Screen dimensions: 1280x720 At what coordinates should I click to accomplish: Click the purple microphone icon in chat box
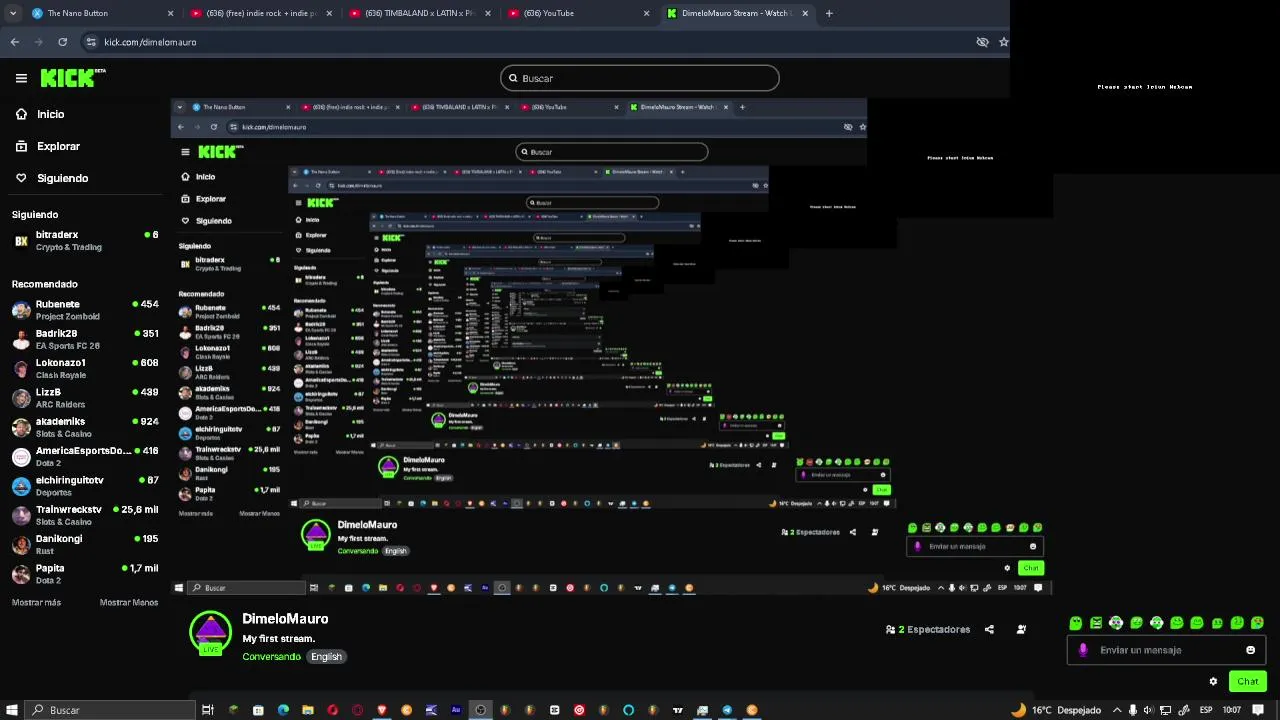click(1083, 650)
